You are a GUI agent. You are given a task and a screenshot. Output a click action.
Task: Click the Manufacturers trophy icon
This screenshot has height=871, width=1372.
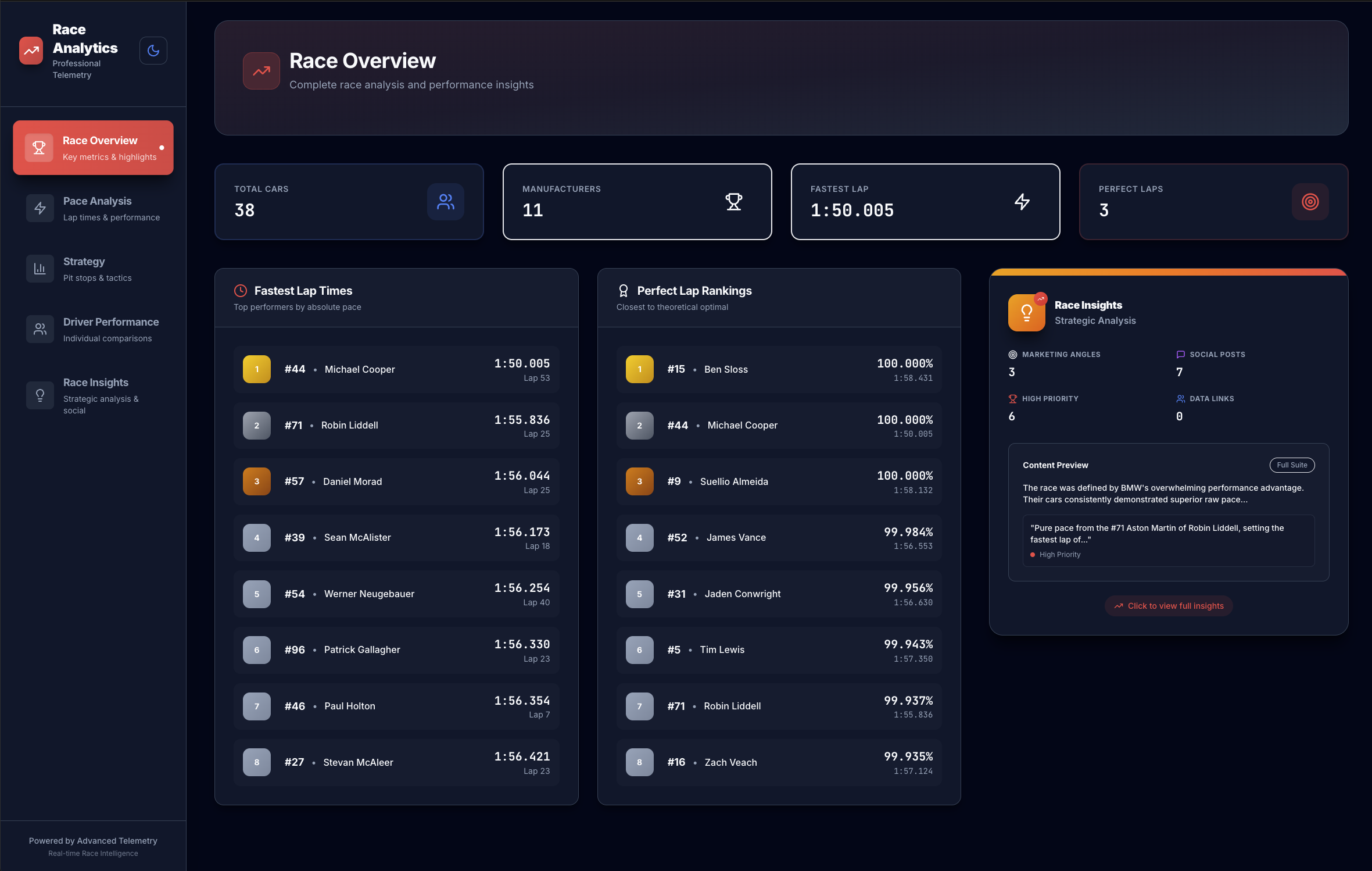tap(733, 202)
